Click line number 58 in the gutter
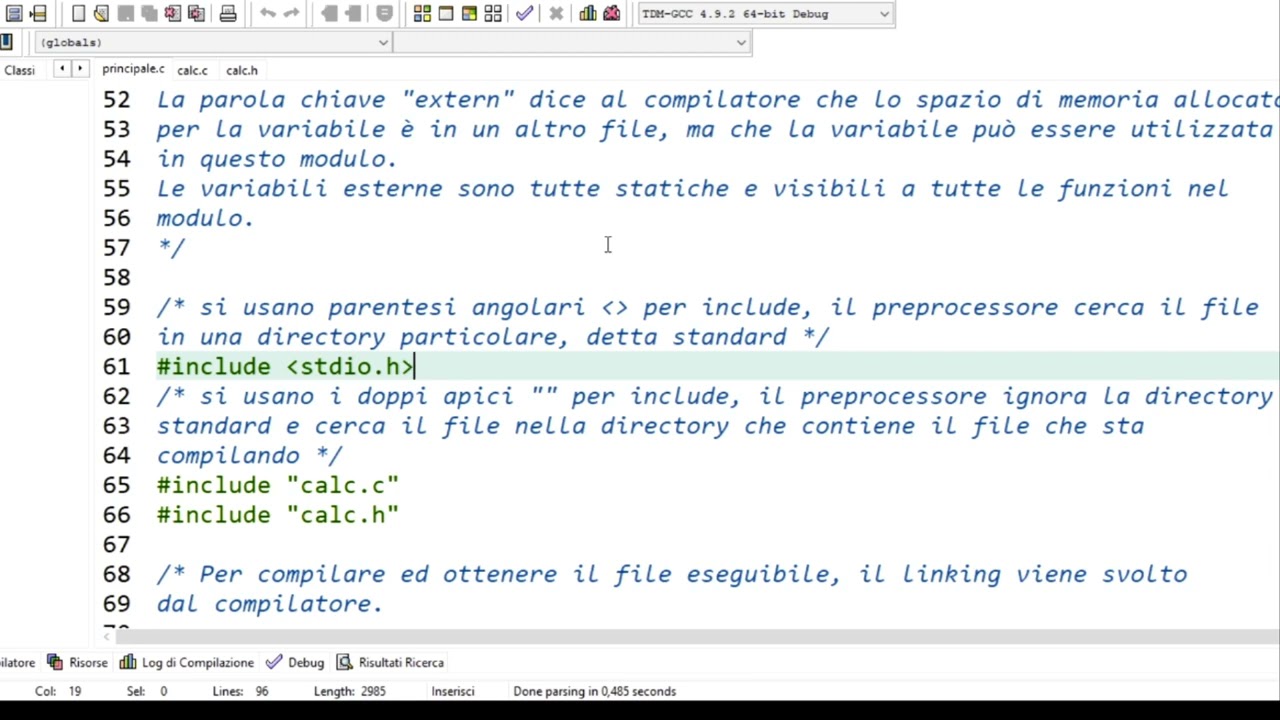Viewport: 1280px width, 720px height. 116,277
